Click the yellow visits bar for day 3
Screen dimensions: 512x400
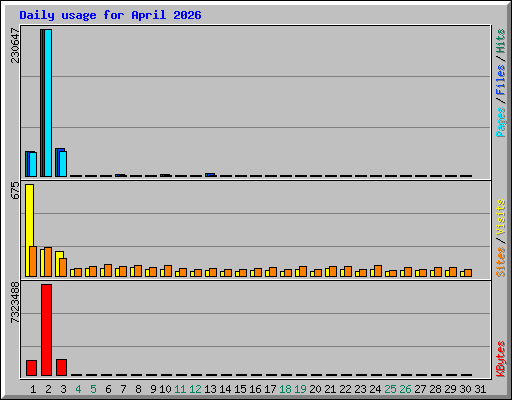[58, 264]
